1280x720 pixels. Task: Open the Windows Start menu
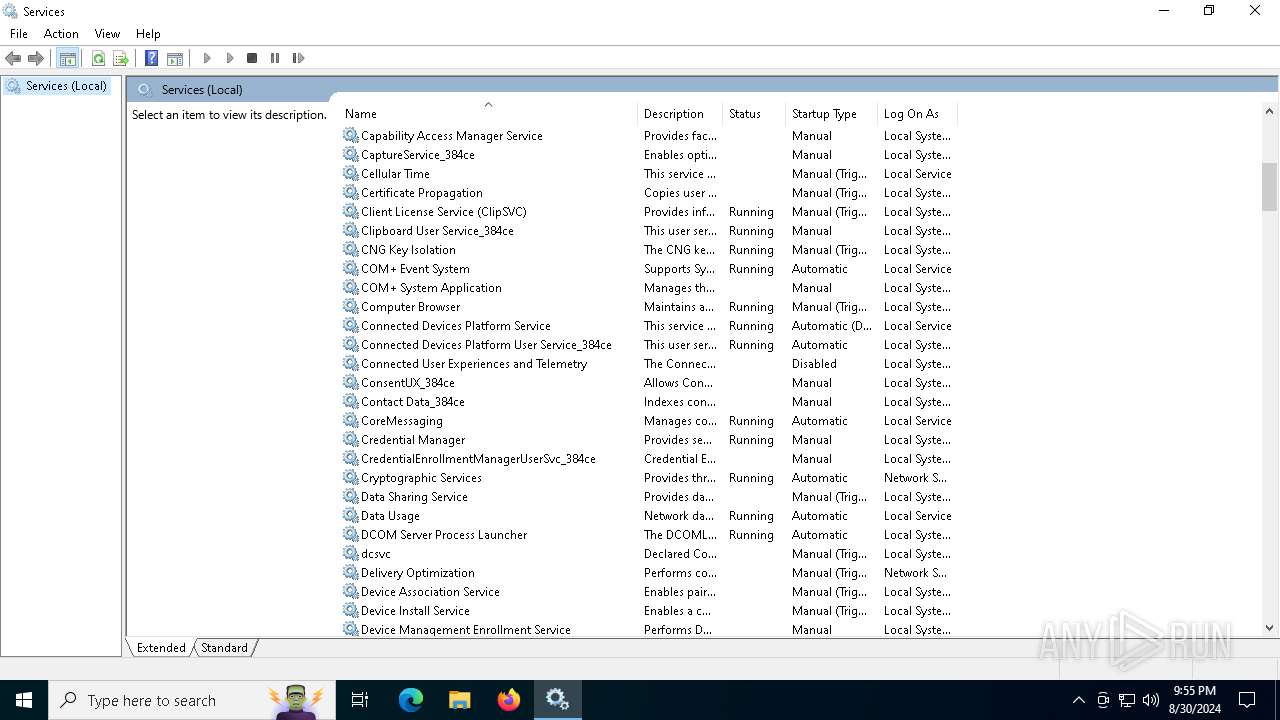24,700
